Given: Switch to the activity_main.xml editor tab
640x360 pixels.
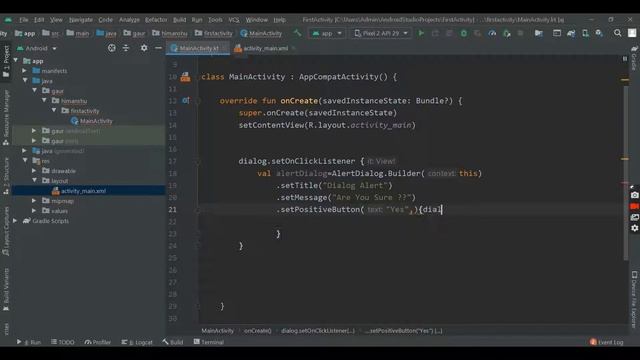Looking at the screenshot, I should tap(265, 48).
